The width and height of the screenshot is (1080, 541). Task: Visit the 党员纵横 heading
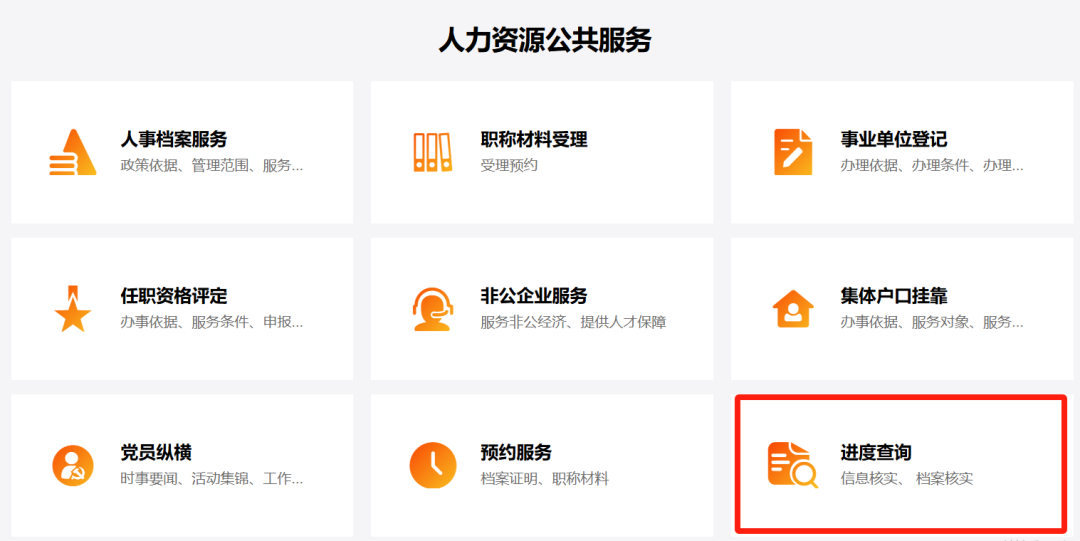[156, 453]
